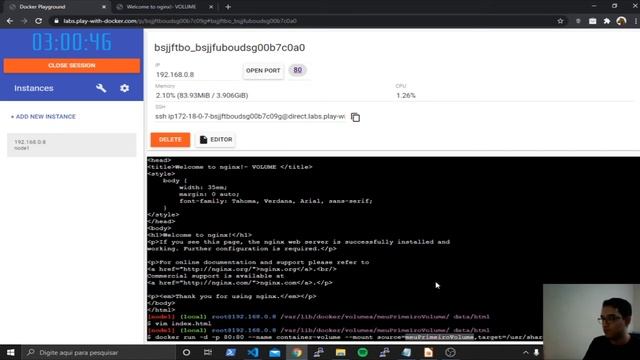The height and width of the screenshot is (360, 640).
Task: Copy the SSH command with the clipboard icon
Action: [x=355, y=117]
